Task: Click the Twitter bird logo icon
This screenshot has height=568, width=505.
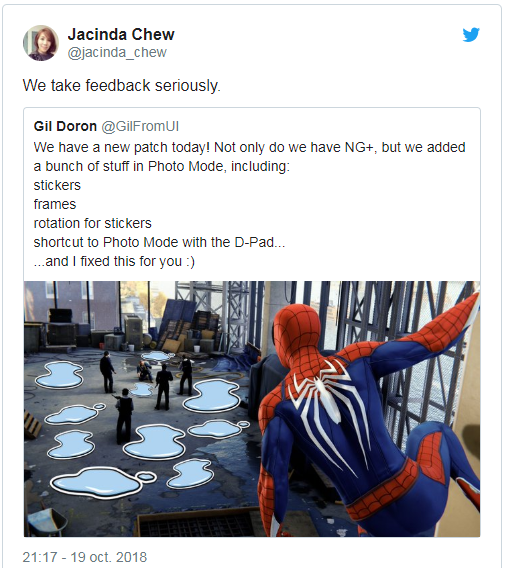Action: pos(471,34)
